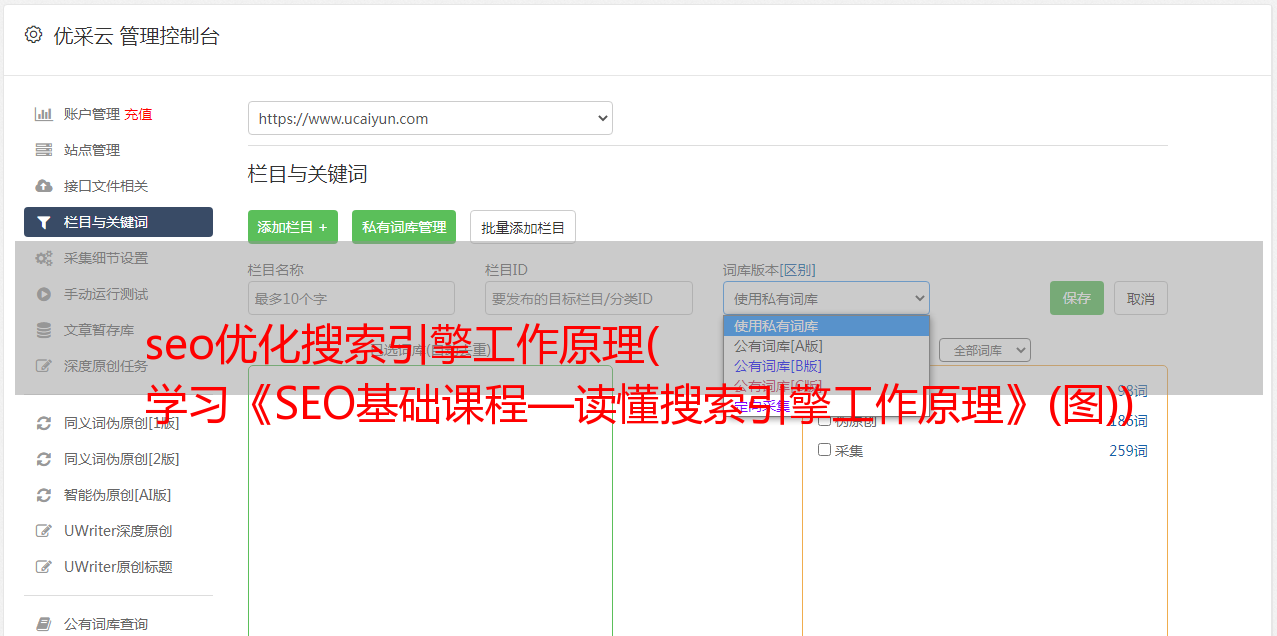Viewport: 1277px width, 636px height.
Task: Choose 公有词库[B版] in the dropdown list
Action: 826,366
